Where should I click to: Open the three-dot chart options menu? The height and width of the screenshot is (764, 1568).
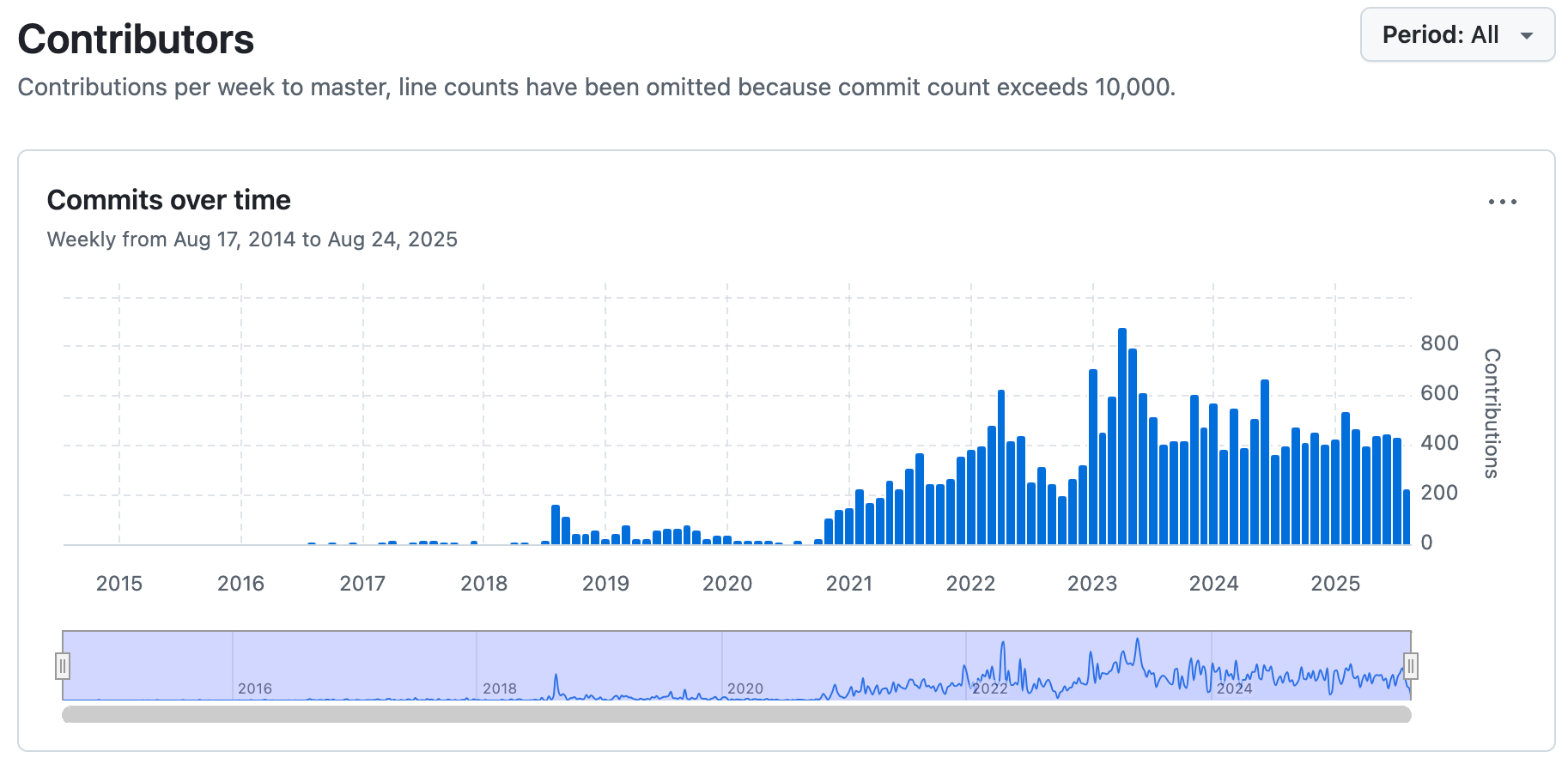coord(1502,202)
